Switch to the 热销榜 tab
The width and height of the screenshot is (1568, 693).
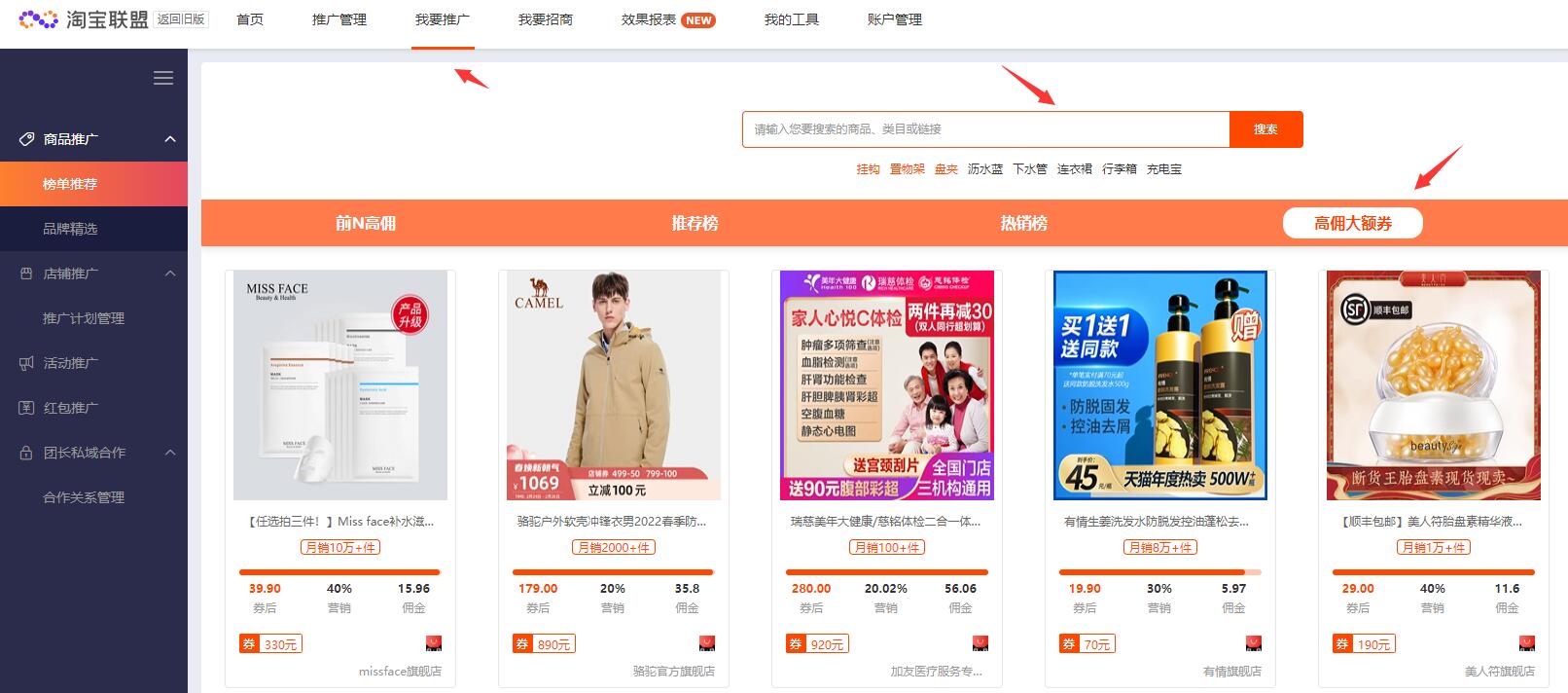point(1024,223)
